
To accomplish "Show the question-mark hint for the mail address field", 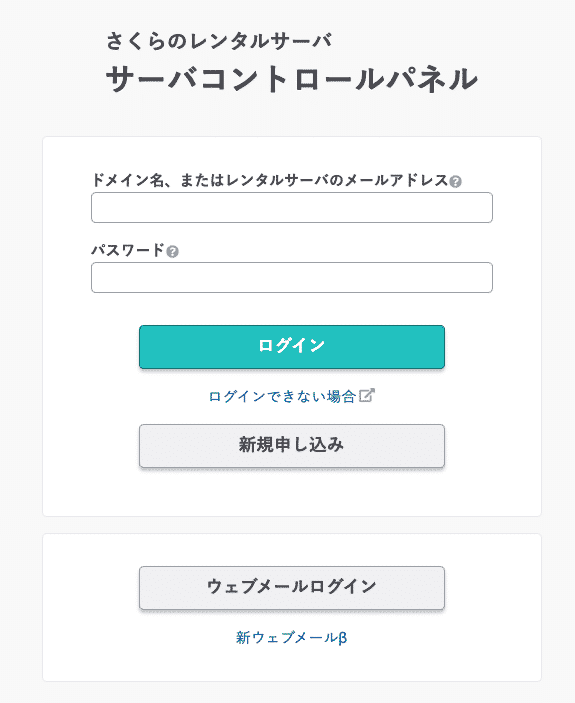I will click(x=455, y=182).
